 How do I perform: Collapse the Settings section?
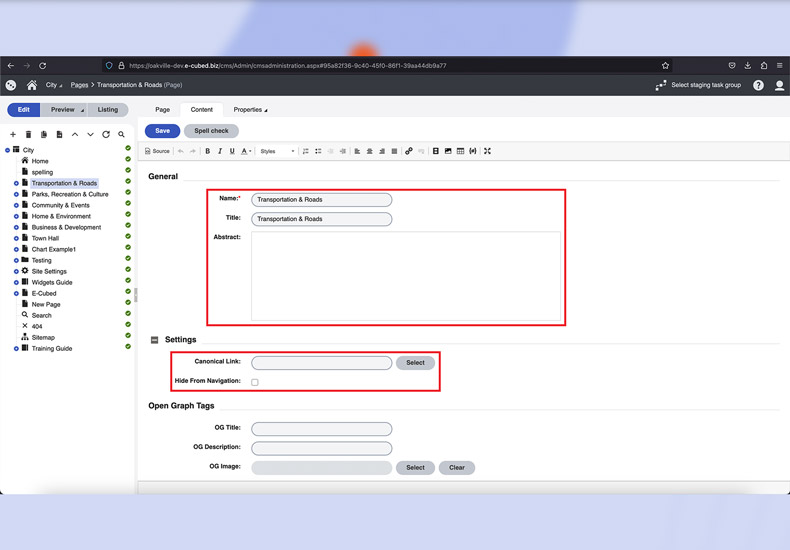154,340
